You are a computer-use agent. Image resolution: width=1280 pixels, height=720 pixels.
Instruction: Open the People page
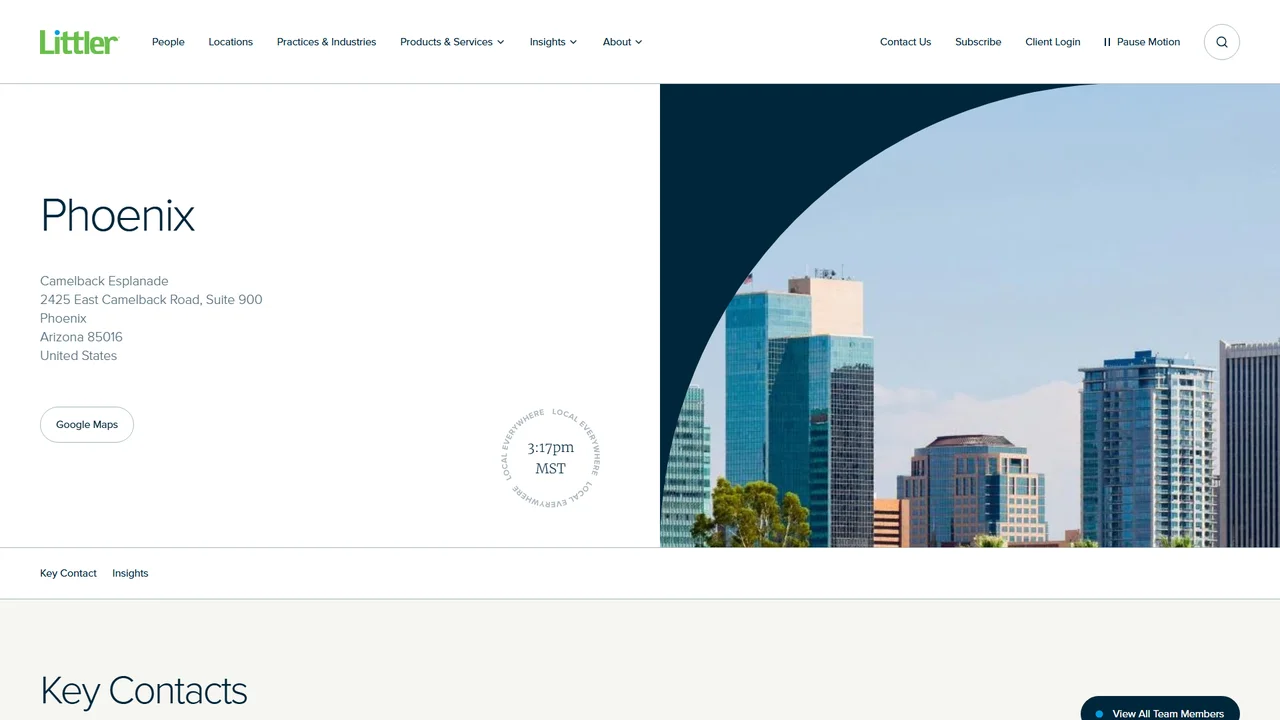[168, 42]
